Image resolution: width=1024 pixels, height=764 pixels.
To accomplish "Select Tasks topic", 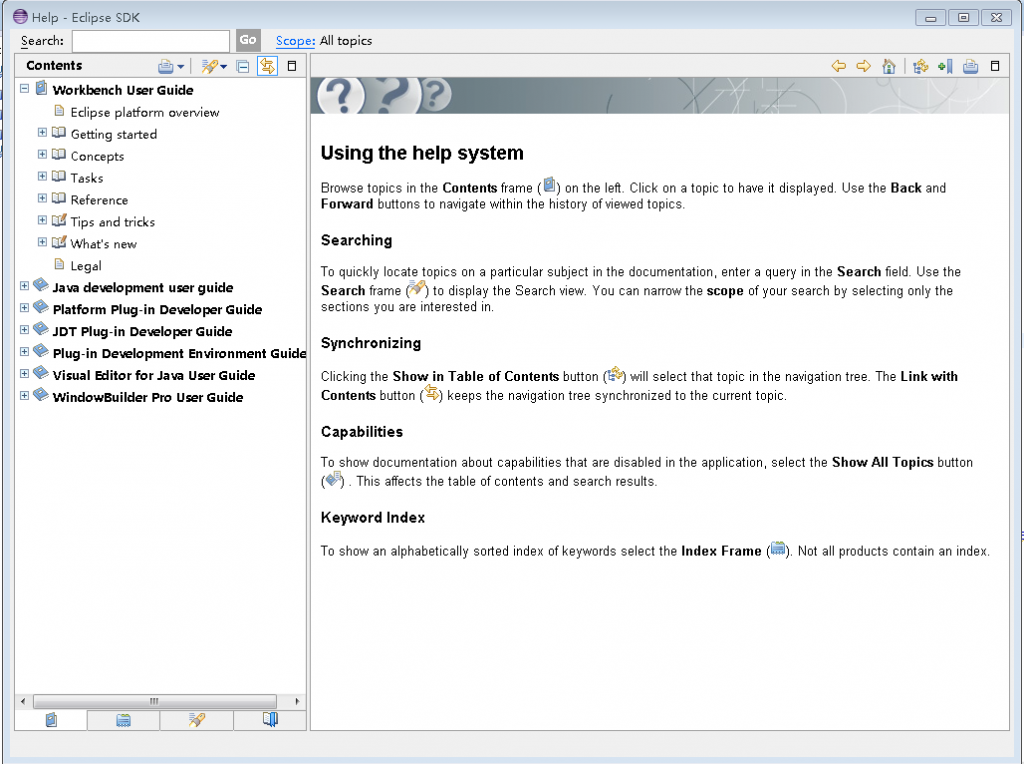I will (x=87, y=178).
